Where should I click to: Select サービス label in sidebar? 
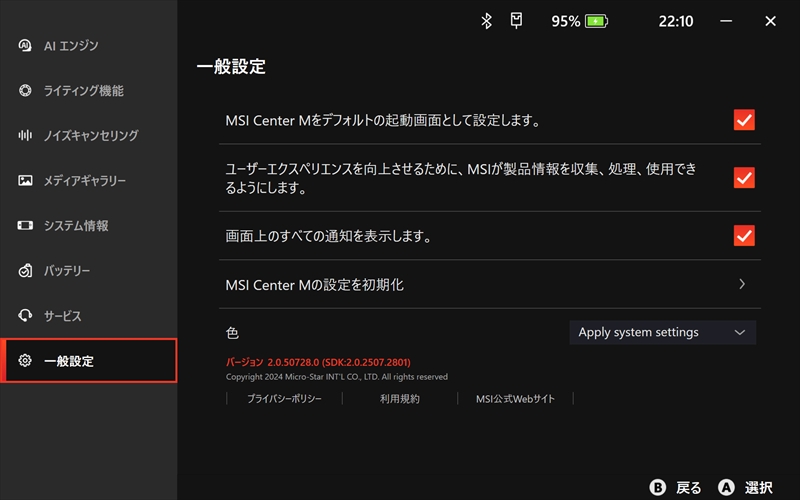[x=62, y=315]
